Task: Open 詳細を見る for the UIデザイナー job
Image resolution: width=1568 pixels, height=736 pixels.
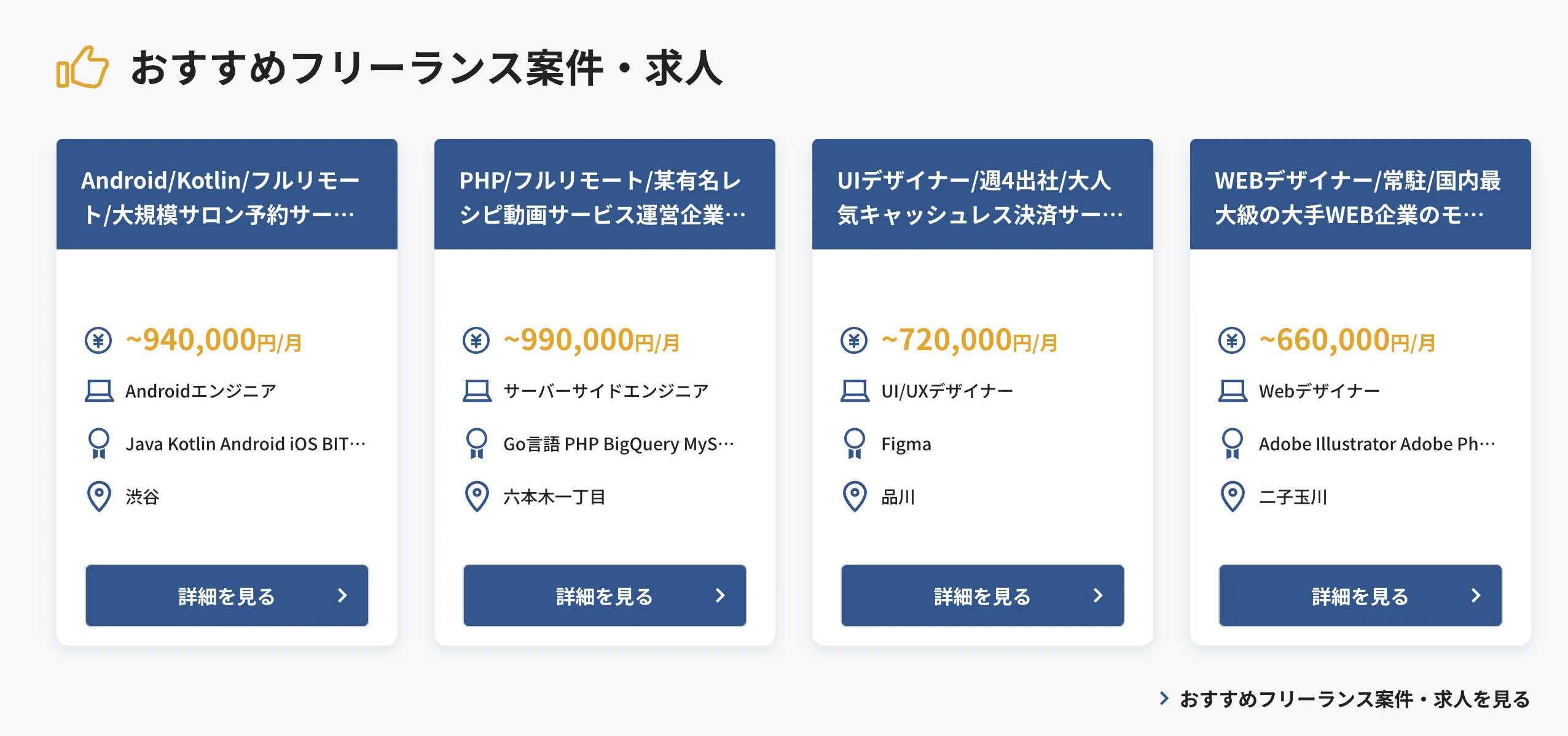Action: click(982, 595)
